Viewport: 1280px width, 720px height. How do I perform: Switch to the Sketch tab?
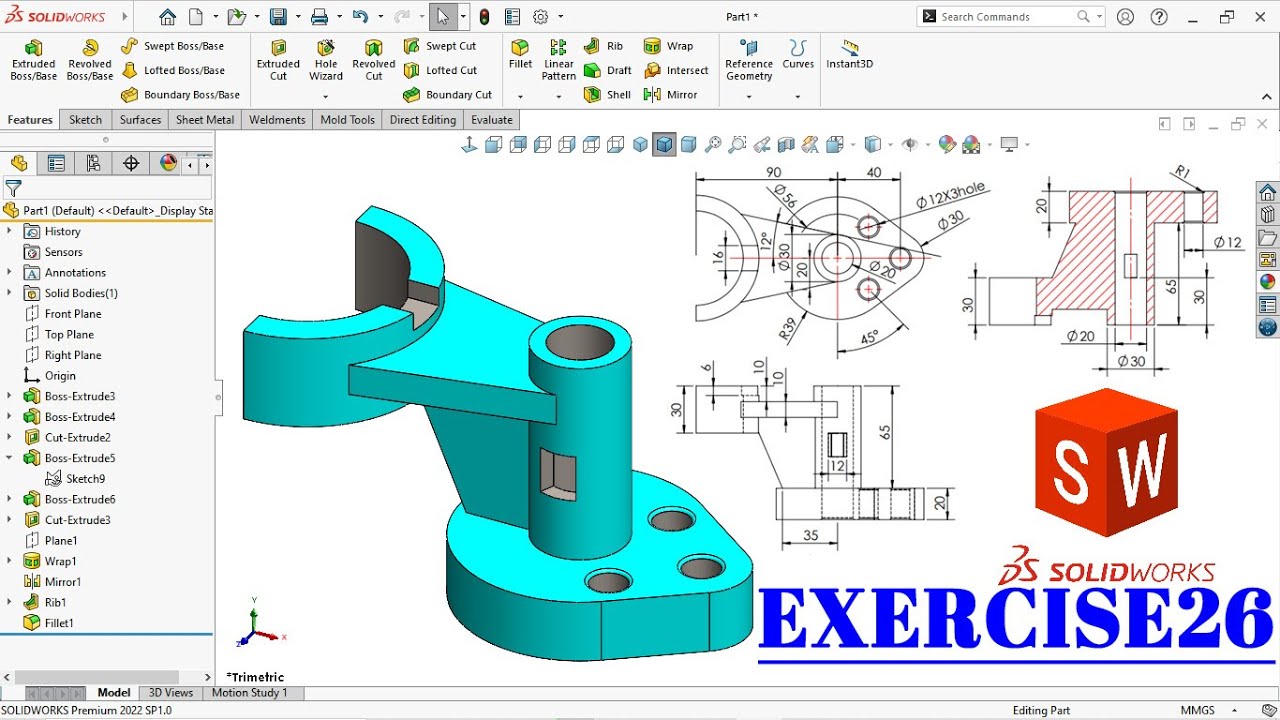coord(85,120)
